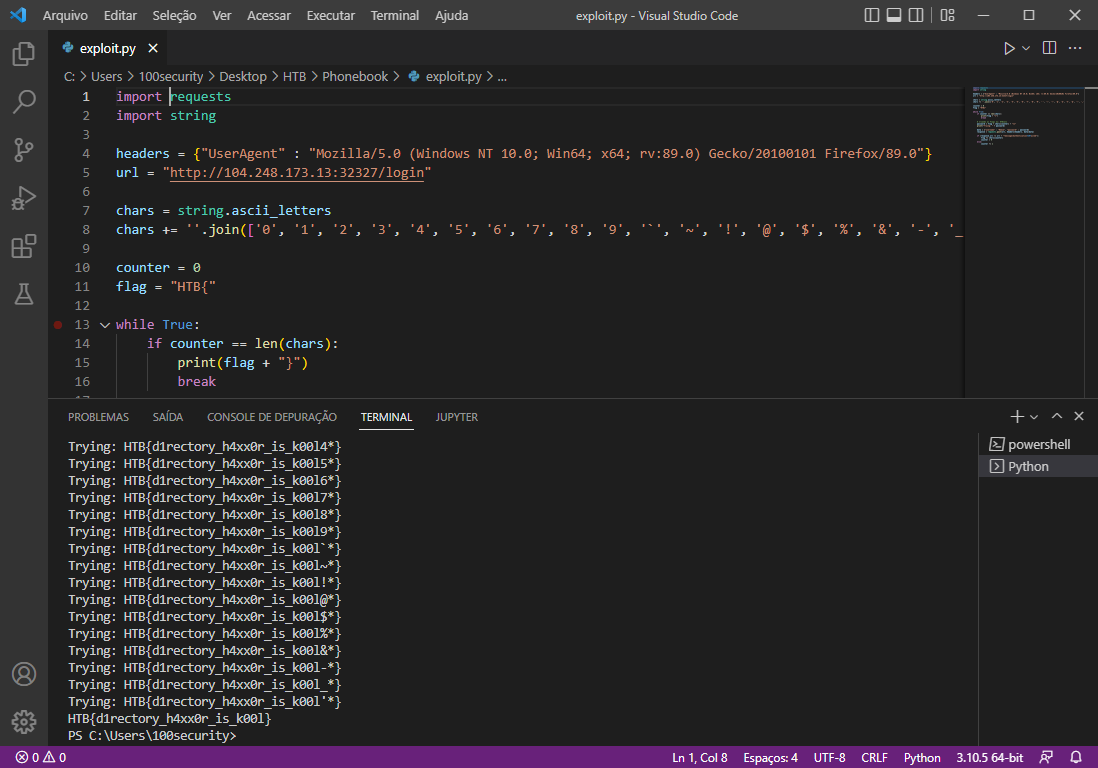Screen dimensions: 1098x768
Task: Open the Editar menu
Action: click(120, 15)
